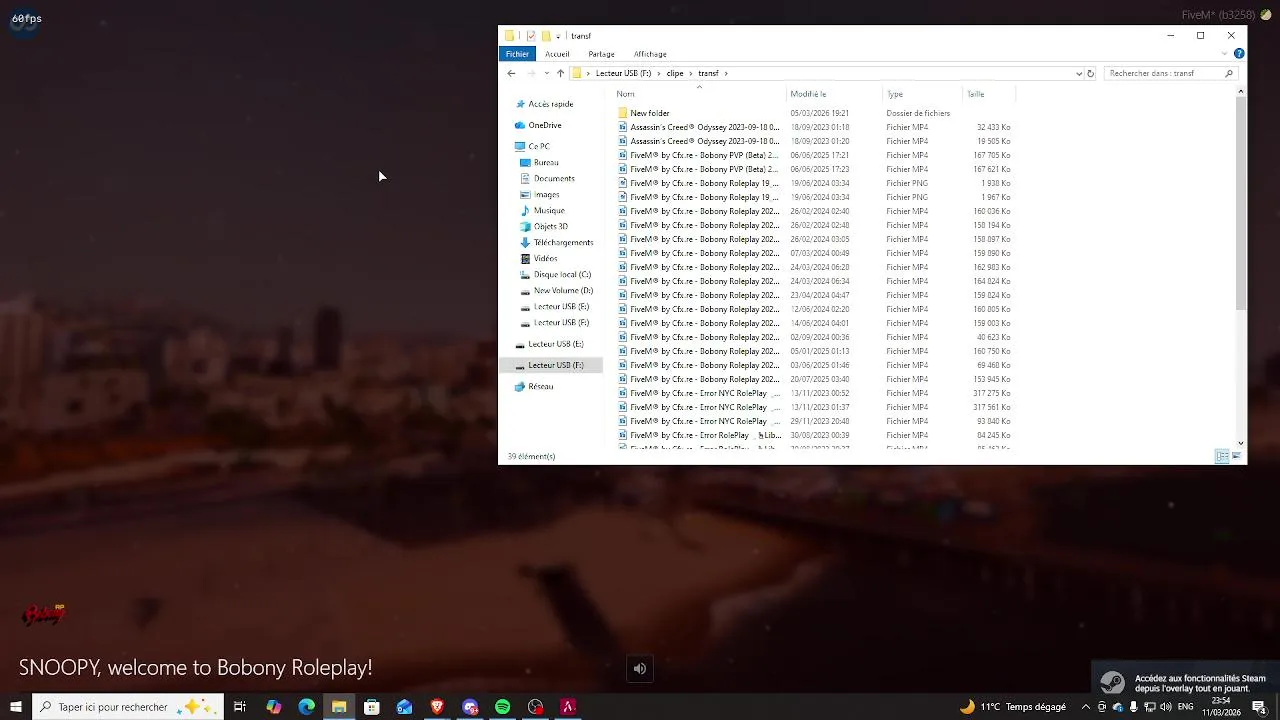The width and height of the screenshot is (1280, 720).
Task: Select the New folder row
Action: pos(815,113)
